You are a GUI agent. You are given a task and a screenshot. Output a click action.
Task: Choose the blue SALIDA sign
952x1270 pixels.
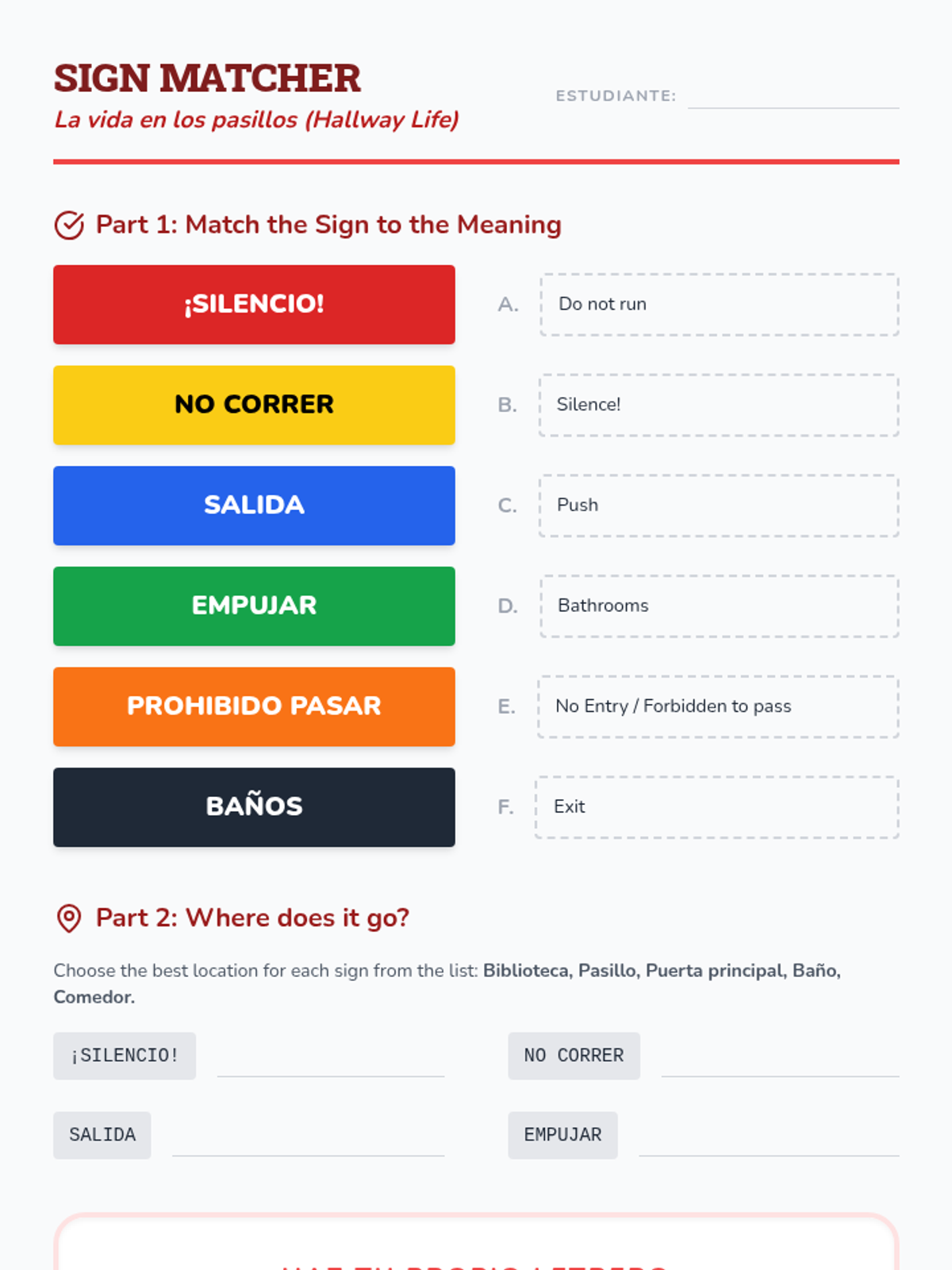(x=254, y=506)
